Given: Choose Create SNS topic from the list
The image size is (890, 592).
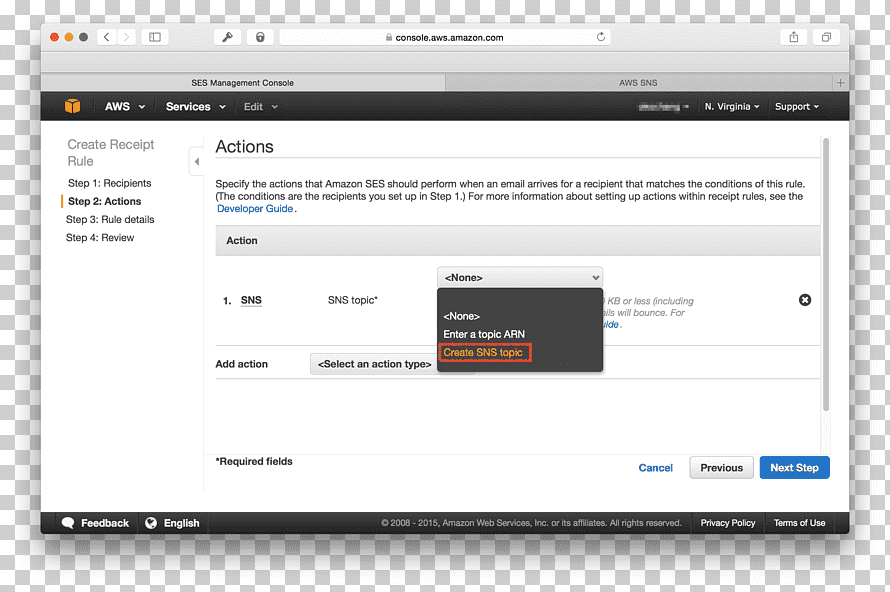Looking at the screenshot, I should pos(484,352).
